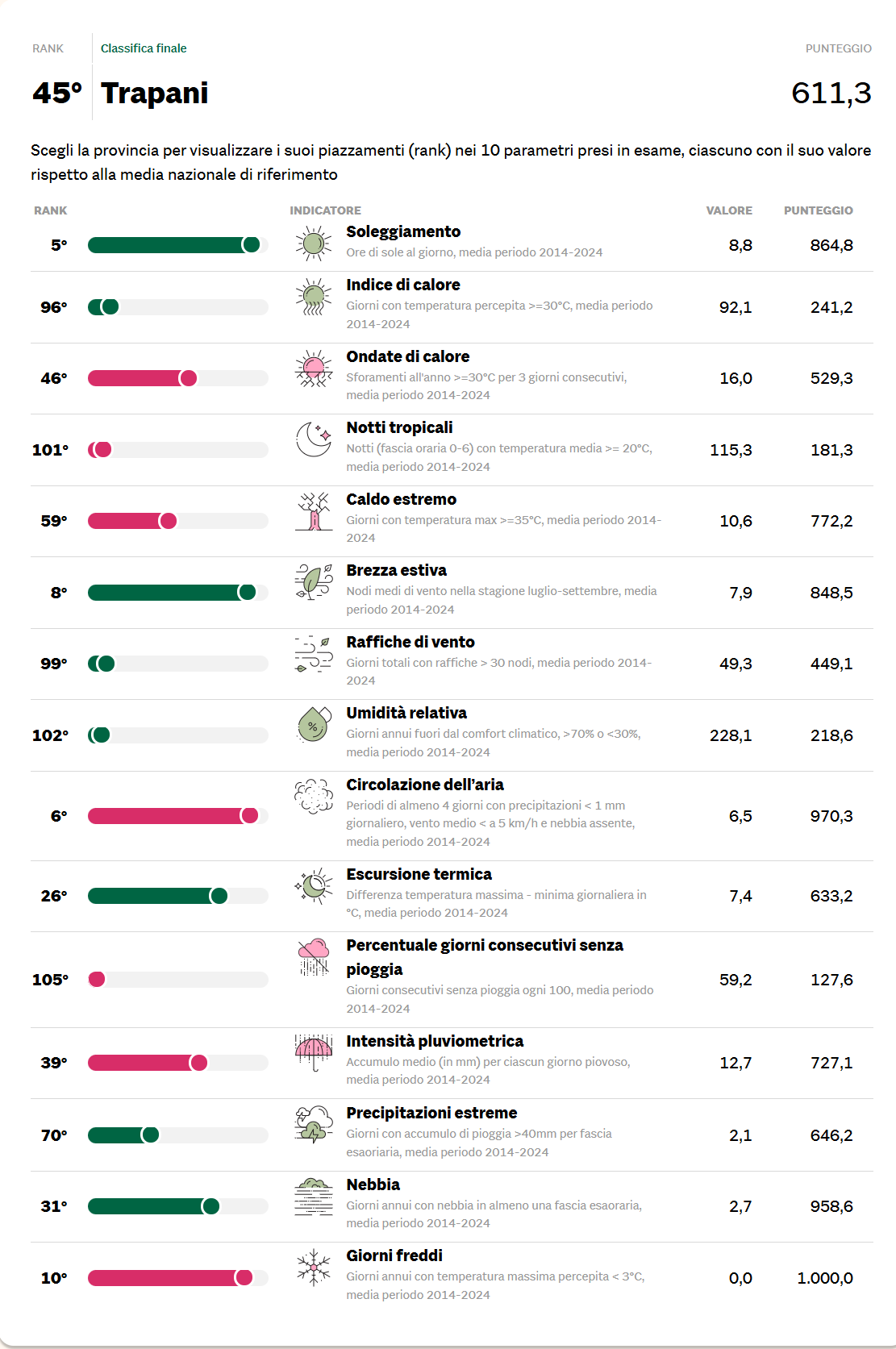Click the Soleggiamento sun icon
The width and height of the screenshot is (896, 1349).
pyautogui.click(x=314, y=243)
